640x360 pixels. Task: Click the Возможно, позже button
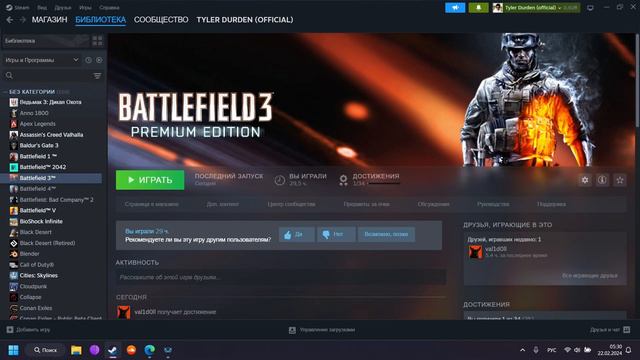click(x=386, y=234)
